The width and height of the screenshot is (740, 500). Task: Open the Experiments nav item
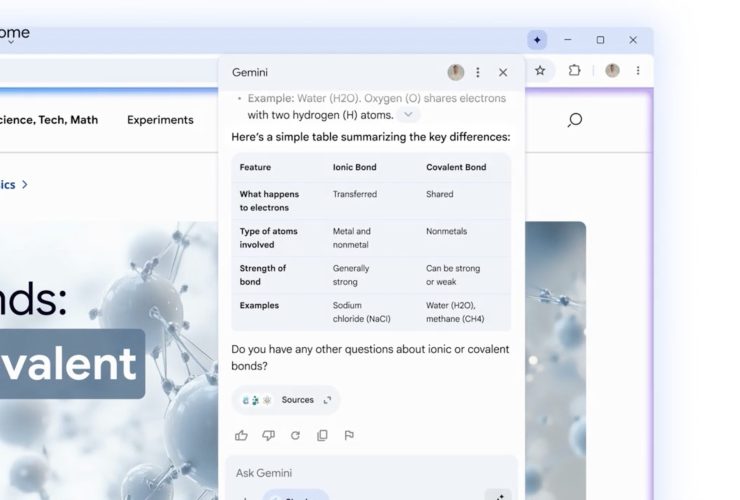point(160,120)
